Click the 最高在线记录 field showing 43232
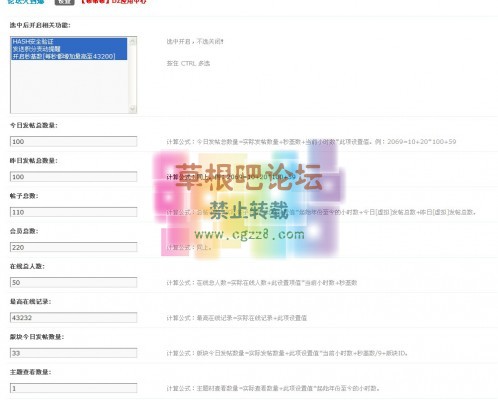This screenshot has width=498, height=400. [73, 318]
